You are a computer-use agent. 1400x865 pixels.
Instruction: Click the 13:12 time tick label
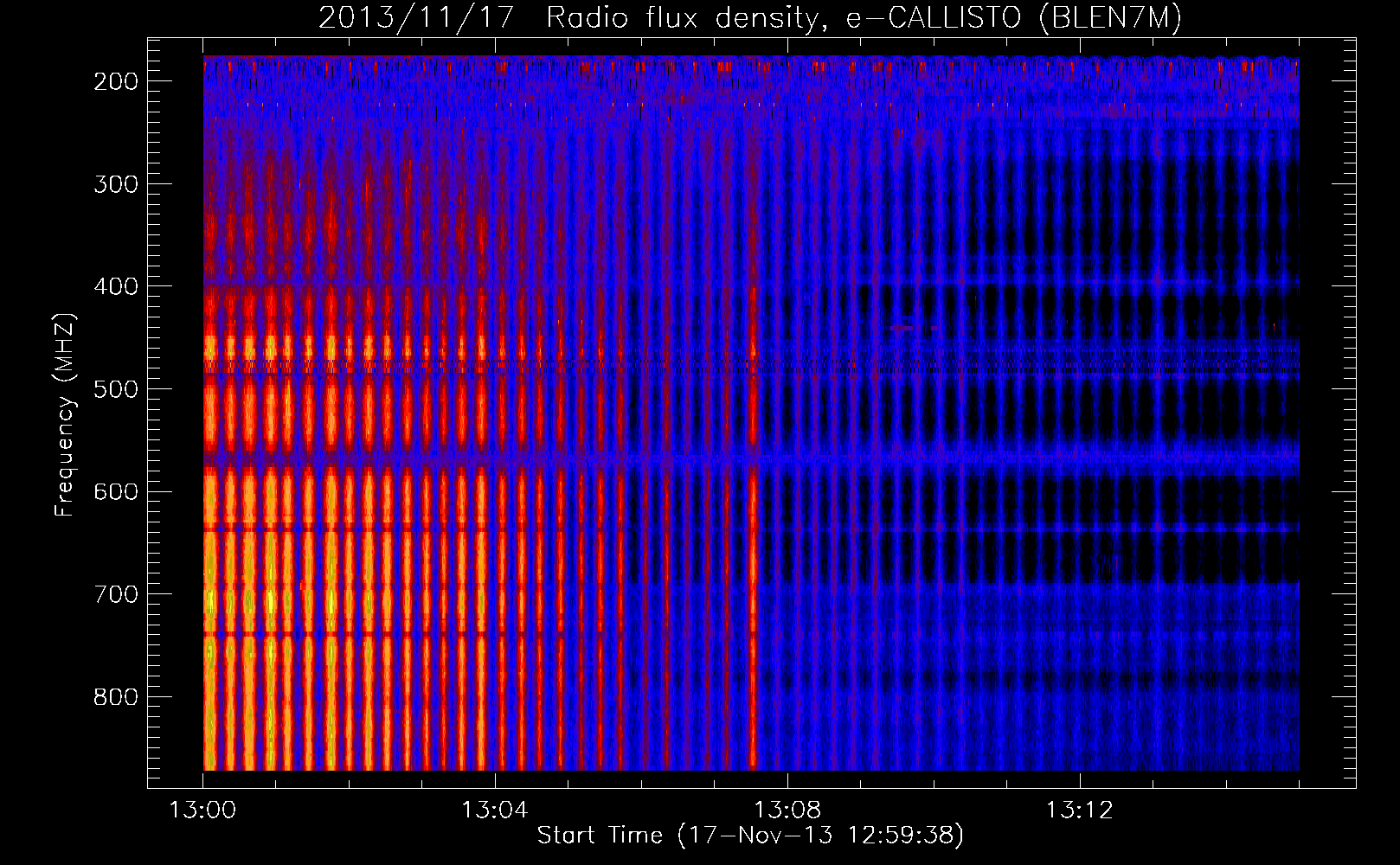[1080, 811]
